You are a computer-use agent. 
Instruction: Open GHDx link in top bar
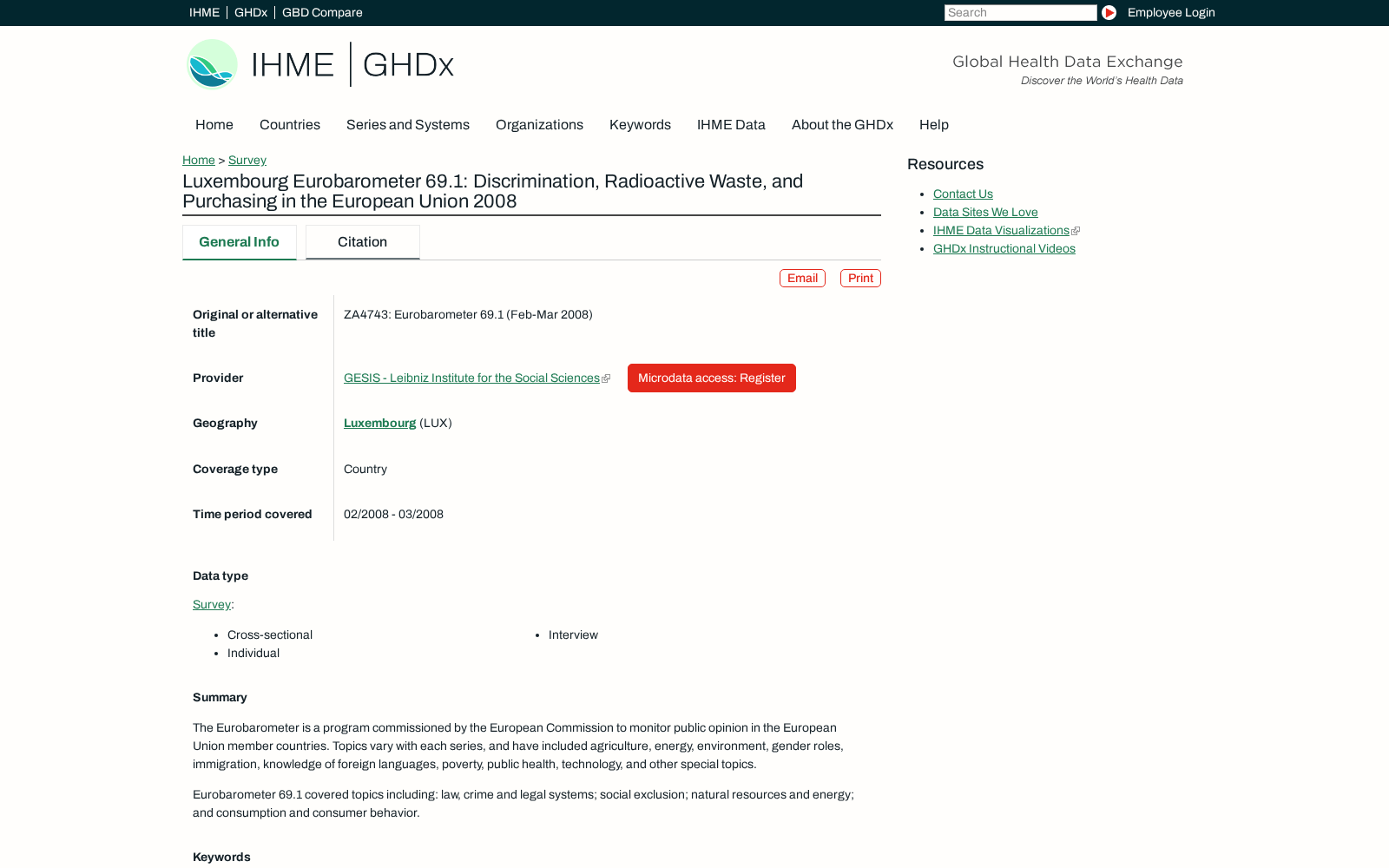(251, 12)
